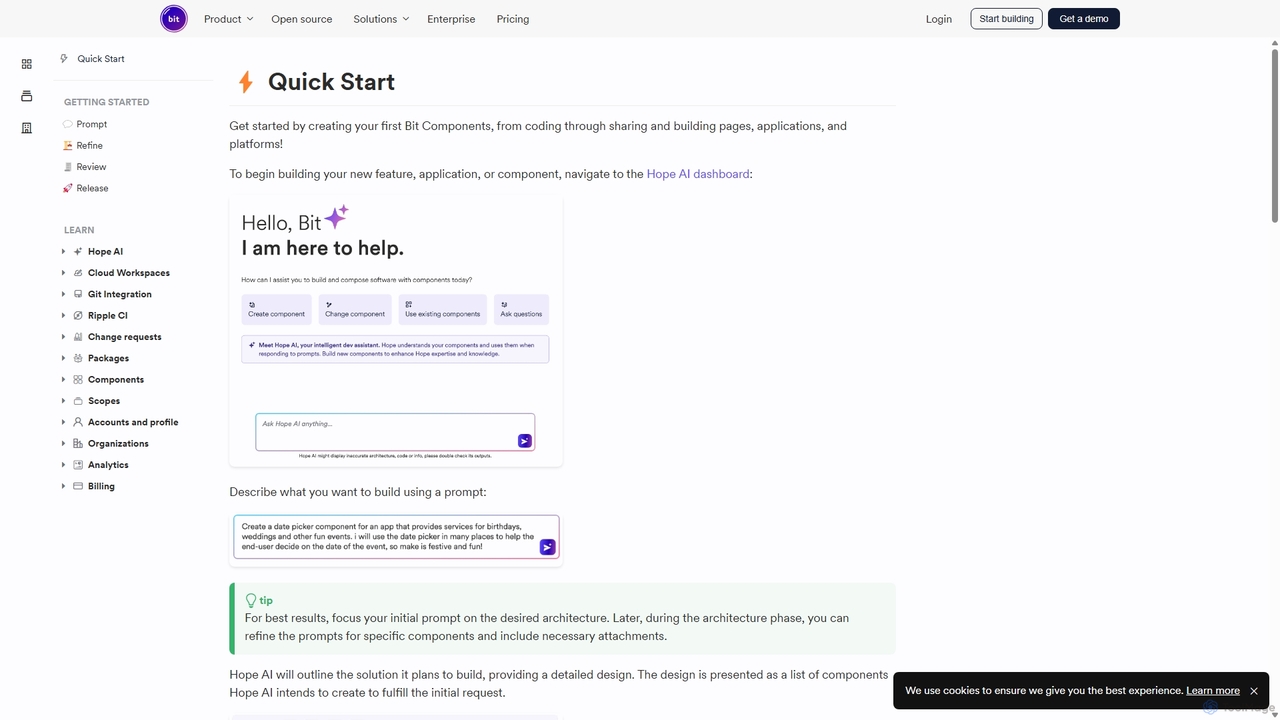Click the Cloud Workspaces icon

pos(78,273)
